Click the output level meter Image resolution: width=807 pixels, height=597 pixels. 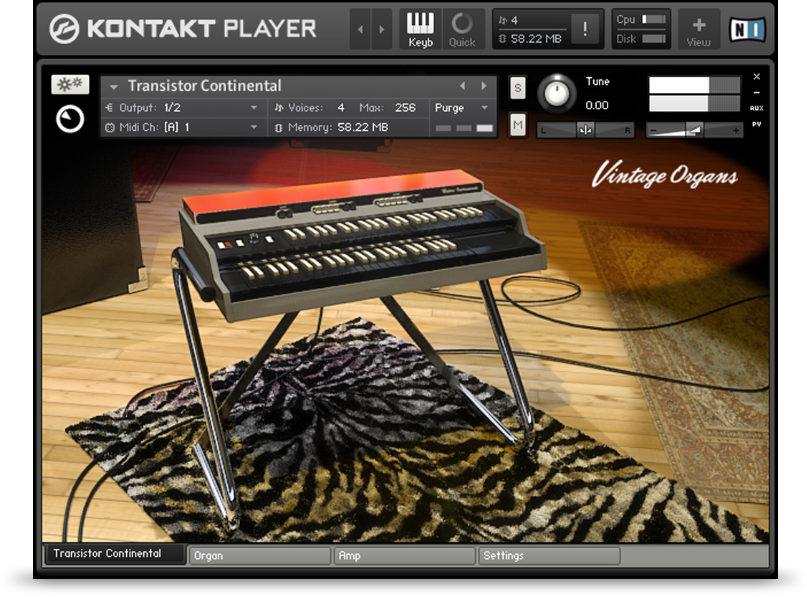(x=694, y=94)
